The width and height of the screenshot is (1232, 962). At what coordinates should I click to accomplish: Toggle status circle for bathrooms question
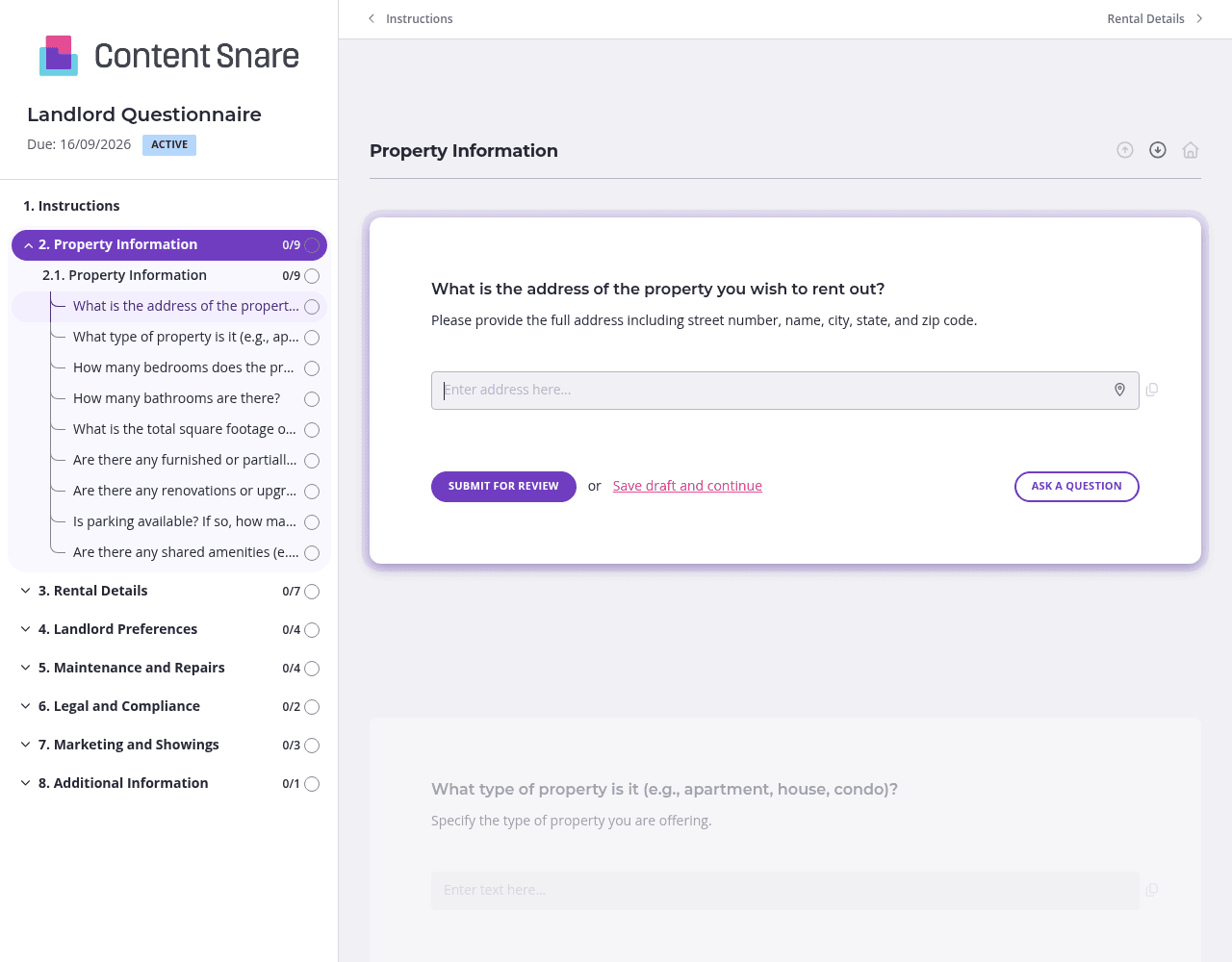pos(312,399)
